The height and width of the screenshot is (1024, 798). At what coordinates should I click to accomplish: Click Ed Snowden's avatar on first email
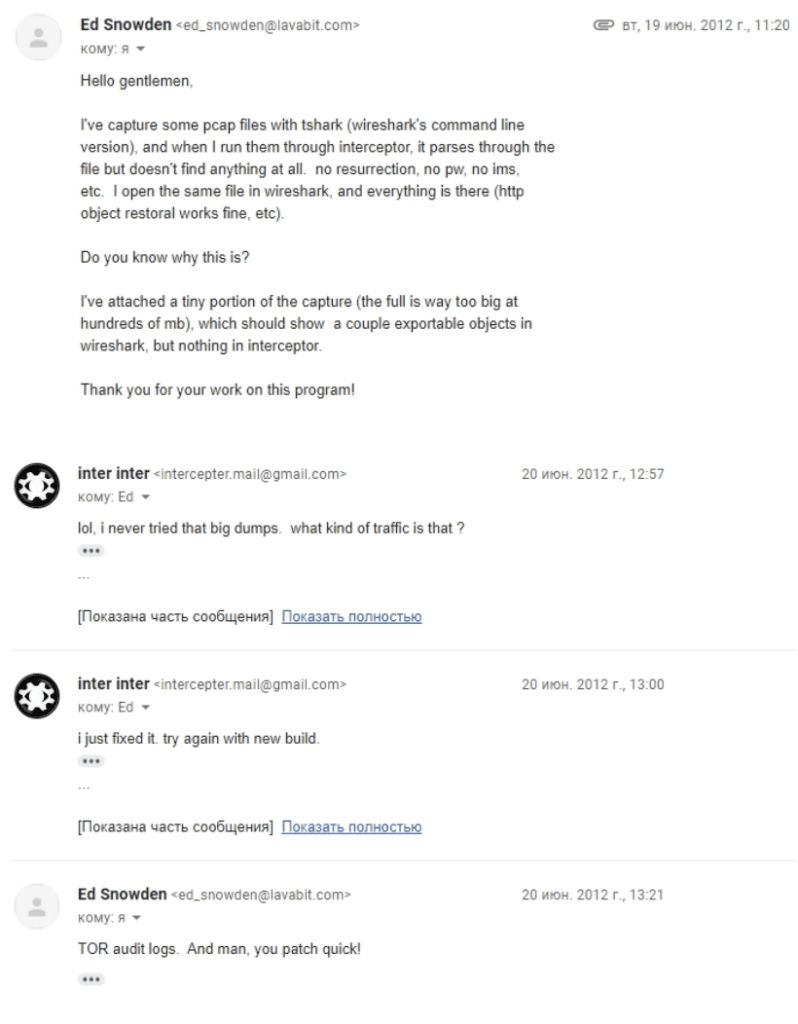pyautogui.click(x=39, y=37)
